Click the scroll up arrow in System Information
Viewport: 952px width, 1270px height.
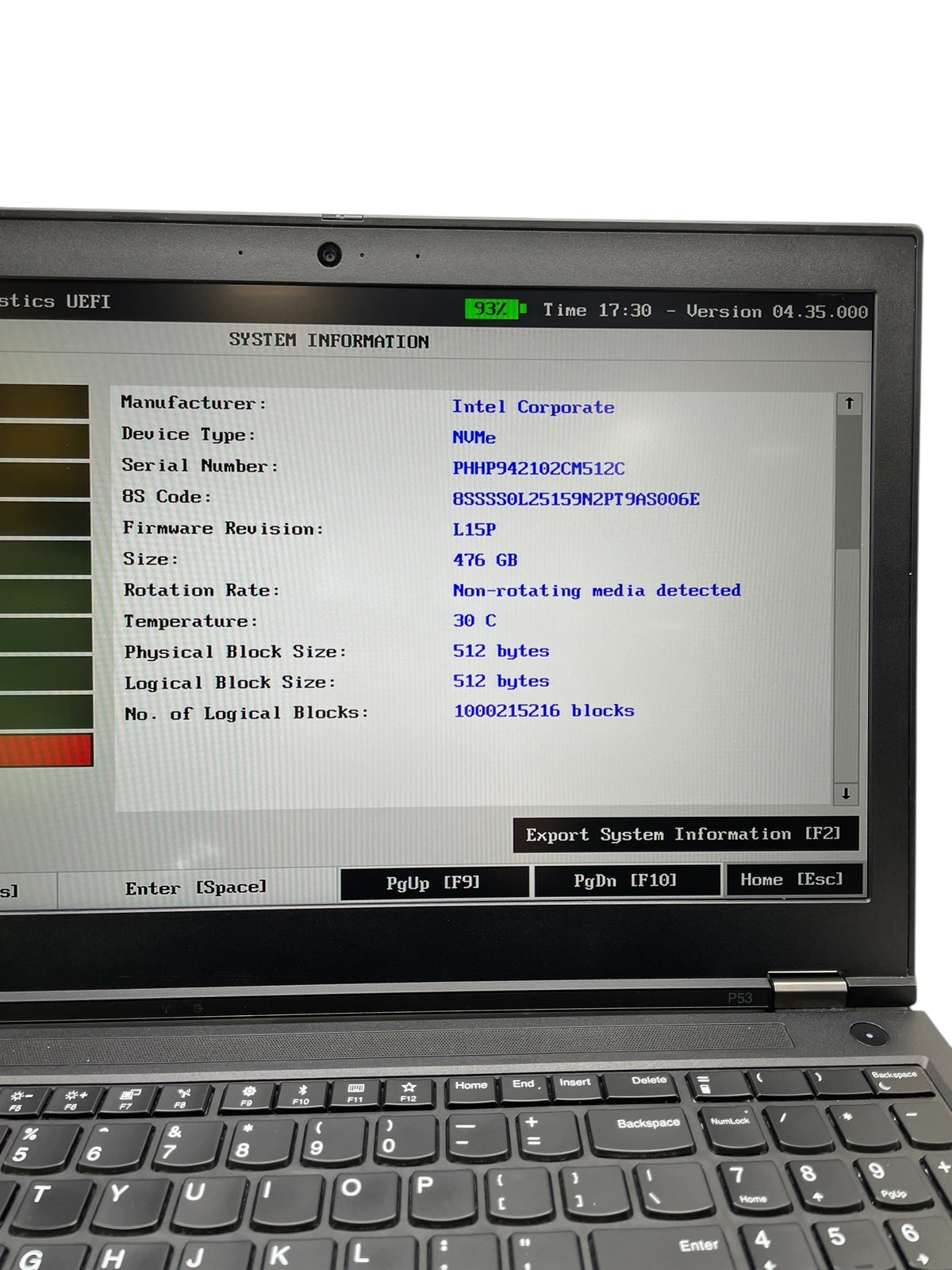[x=849, y=403]
